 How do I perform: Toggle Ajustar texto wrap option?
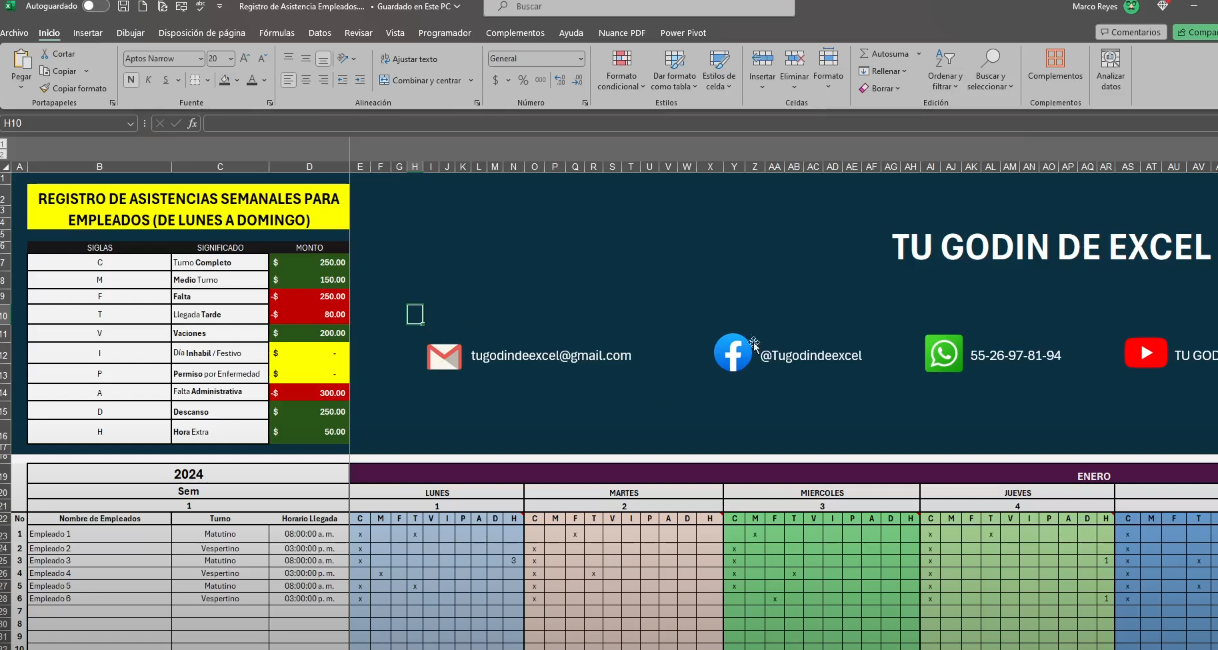click(408, 59)
